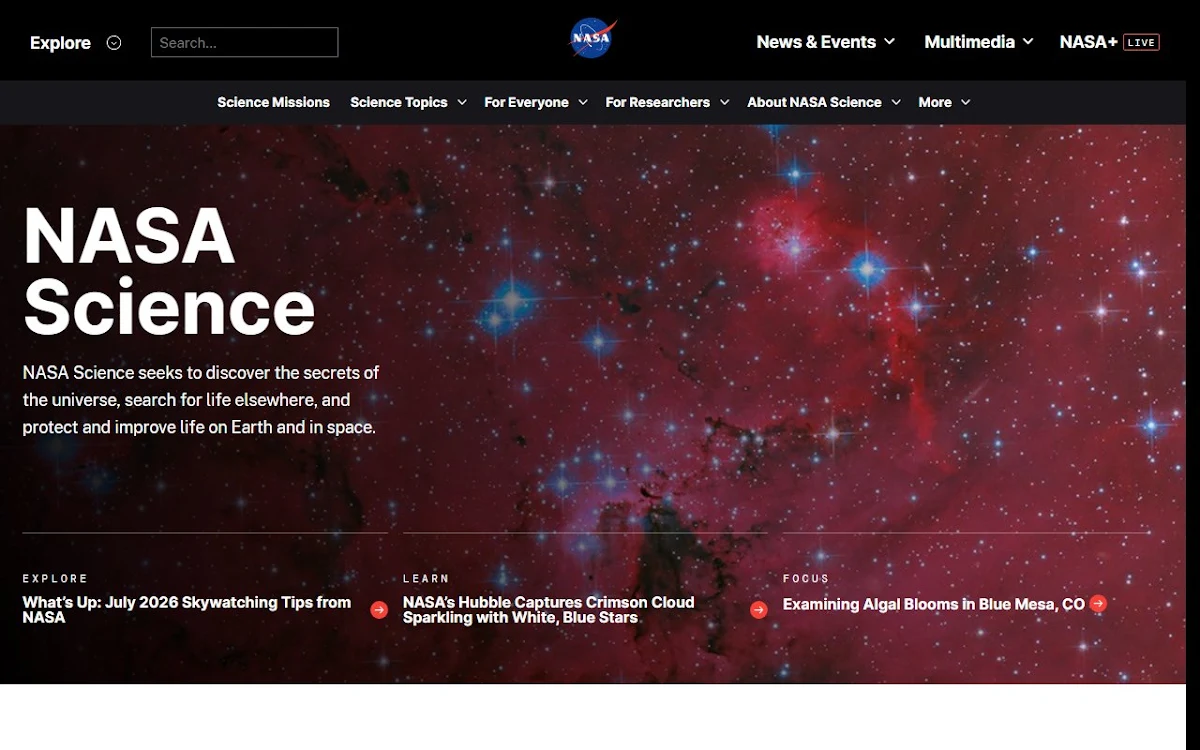Open the For Everyone menu label
The image size is (1200, 750).
point(526,102)
